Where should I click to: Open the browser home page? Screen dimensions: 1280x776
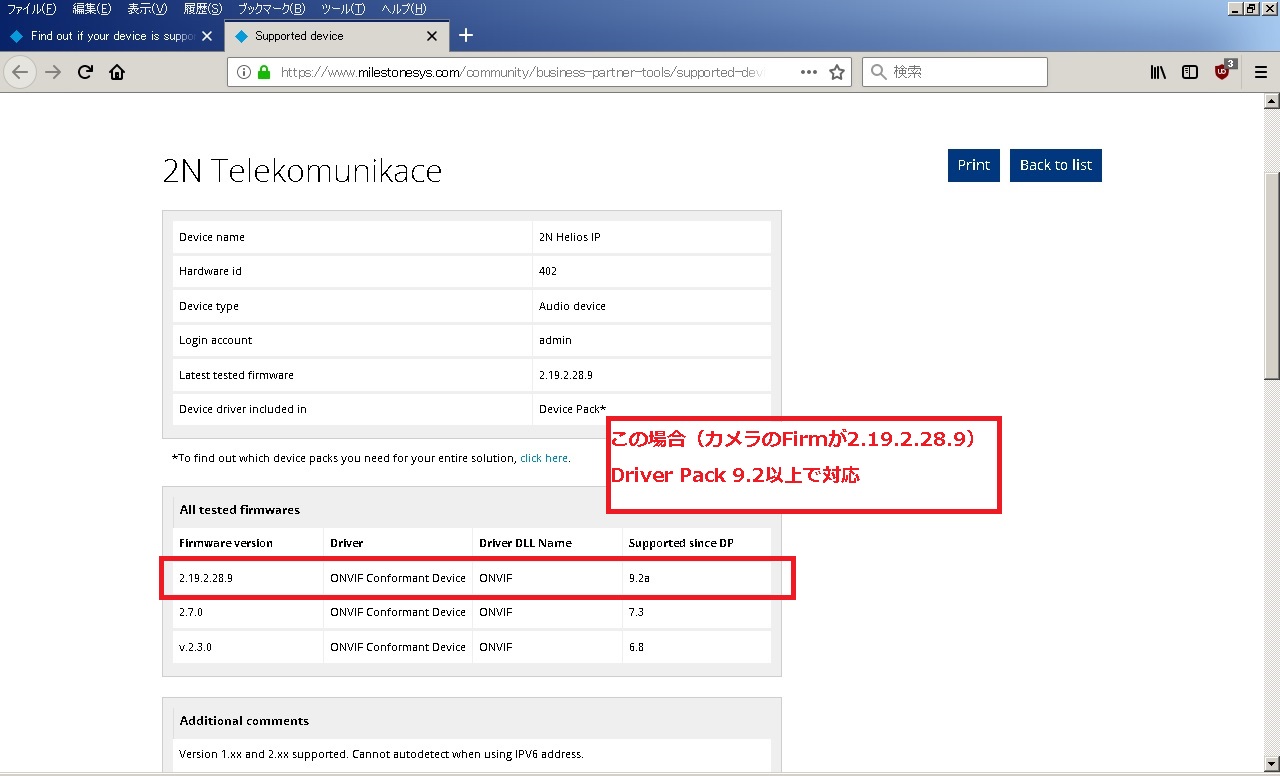coord(117,72)
